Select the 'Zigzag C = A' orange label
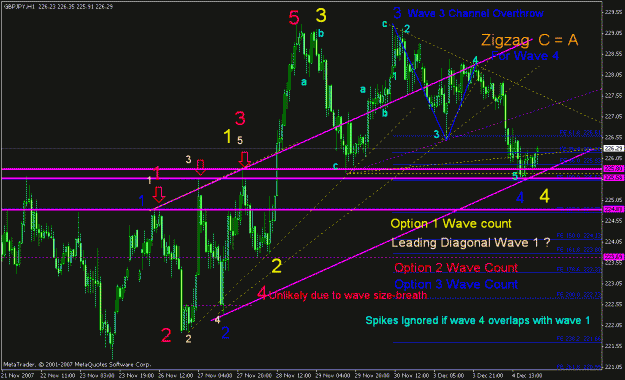Image resolution: width=625 pixels, height=380 pixels. click(x=529, y=40)
